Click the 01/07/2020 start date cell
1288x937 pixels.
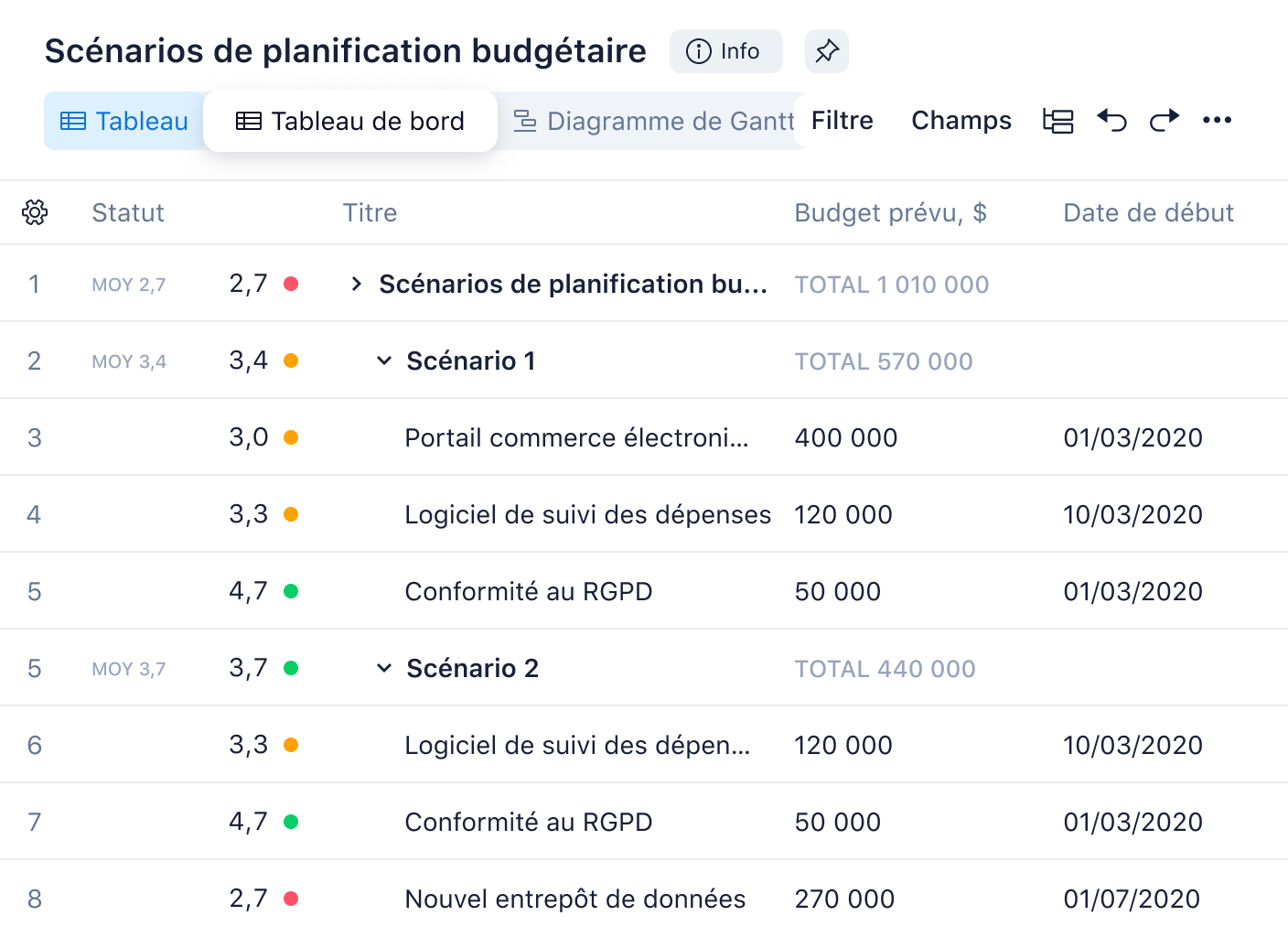pyautogui.click(x=1132, y=899)
